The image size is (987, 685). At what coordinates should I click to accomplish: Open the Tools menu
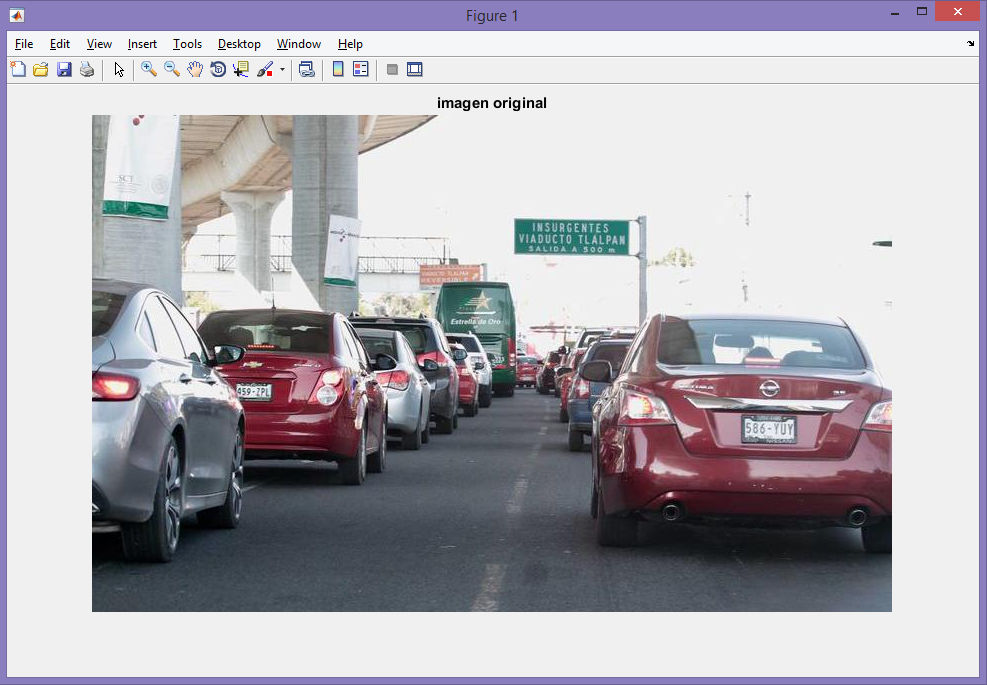pyautogui.click(x=187, y=44)
